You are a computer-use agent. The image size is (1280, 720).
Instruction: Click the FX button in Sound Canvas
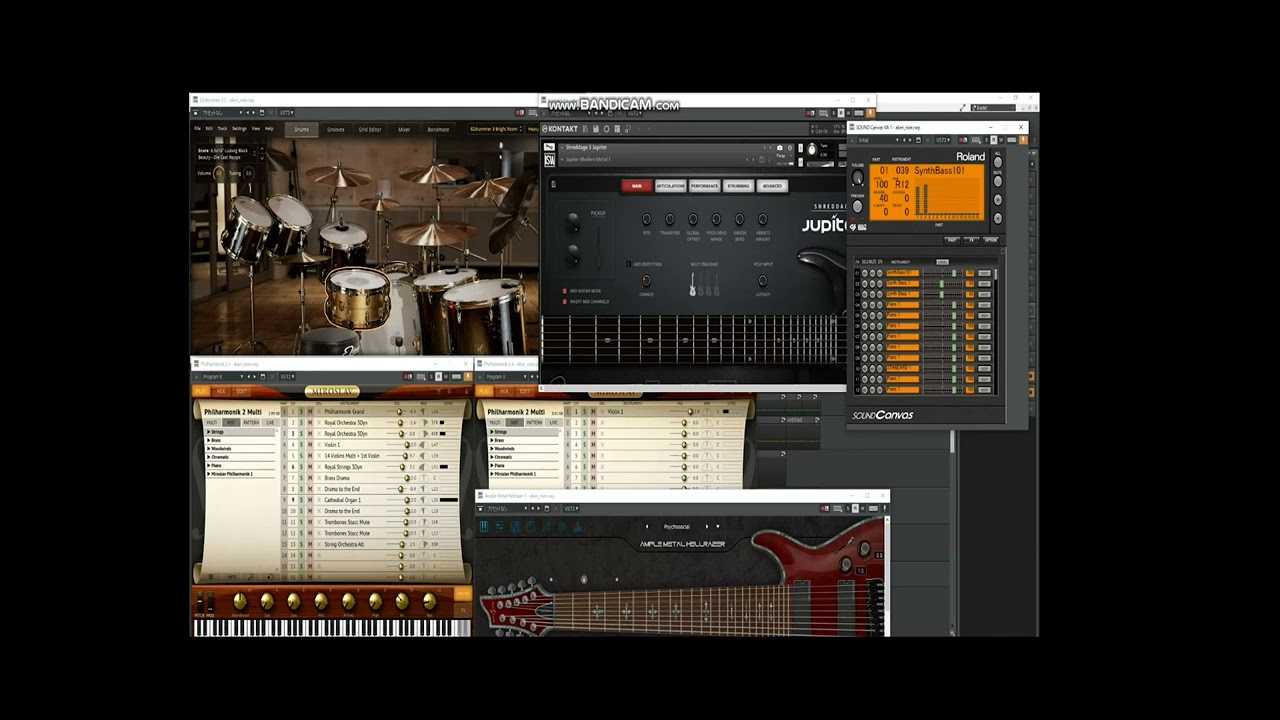[x=971, y=240]
